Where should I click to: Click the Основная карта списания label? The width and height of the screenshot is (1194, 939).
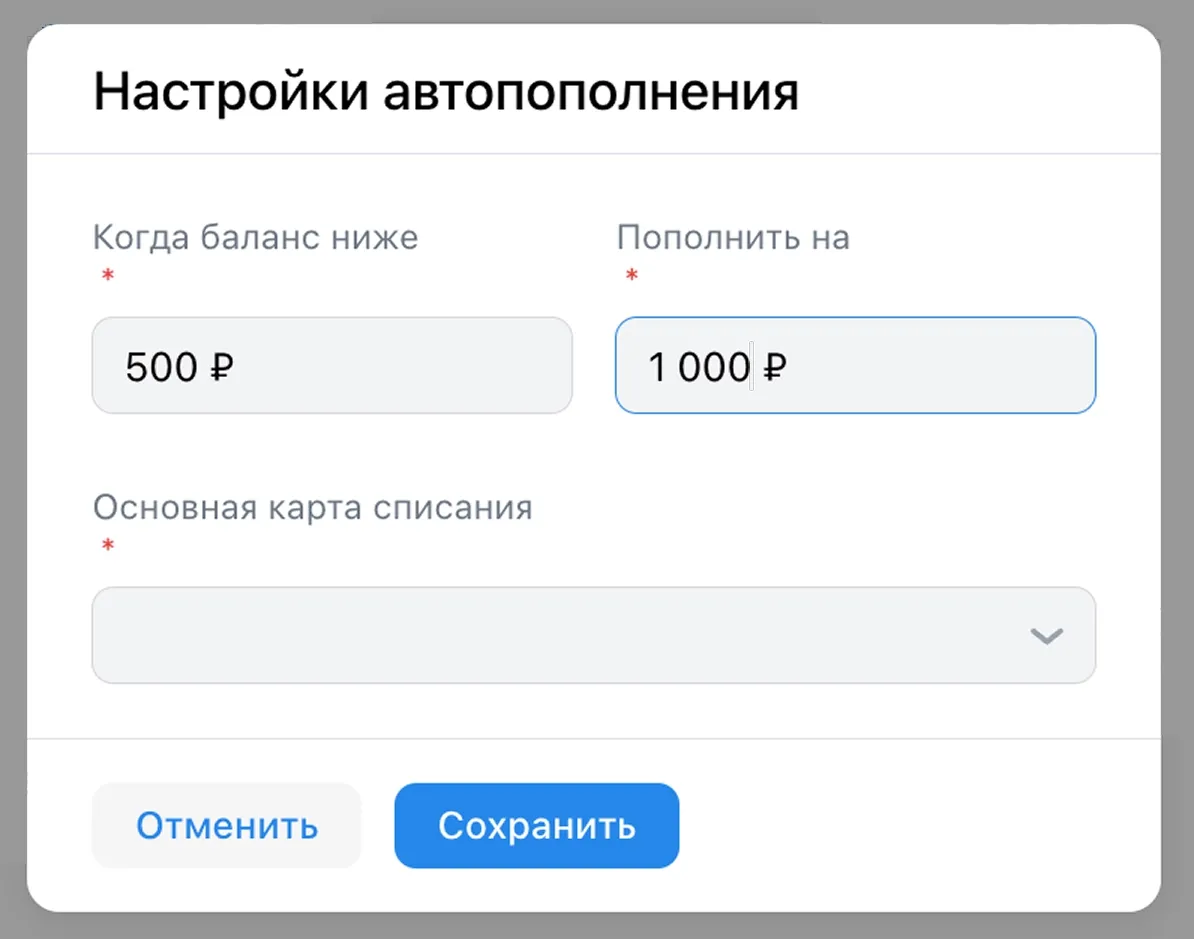312,507
